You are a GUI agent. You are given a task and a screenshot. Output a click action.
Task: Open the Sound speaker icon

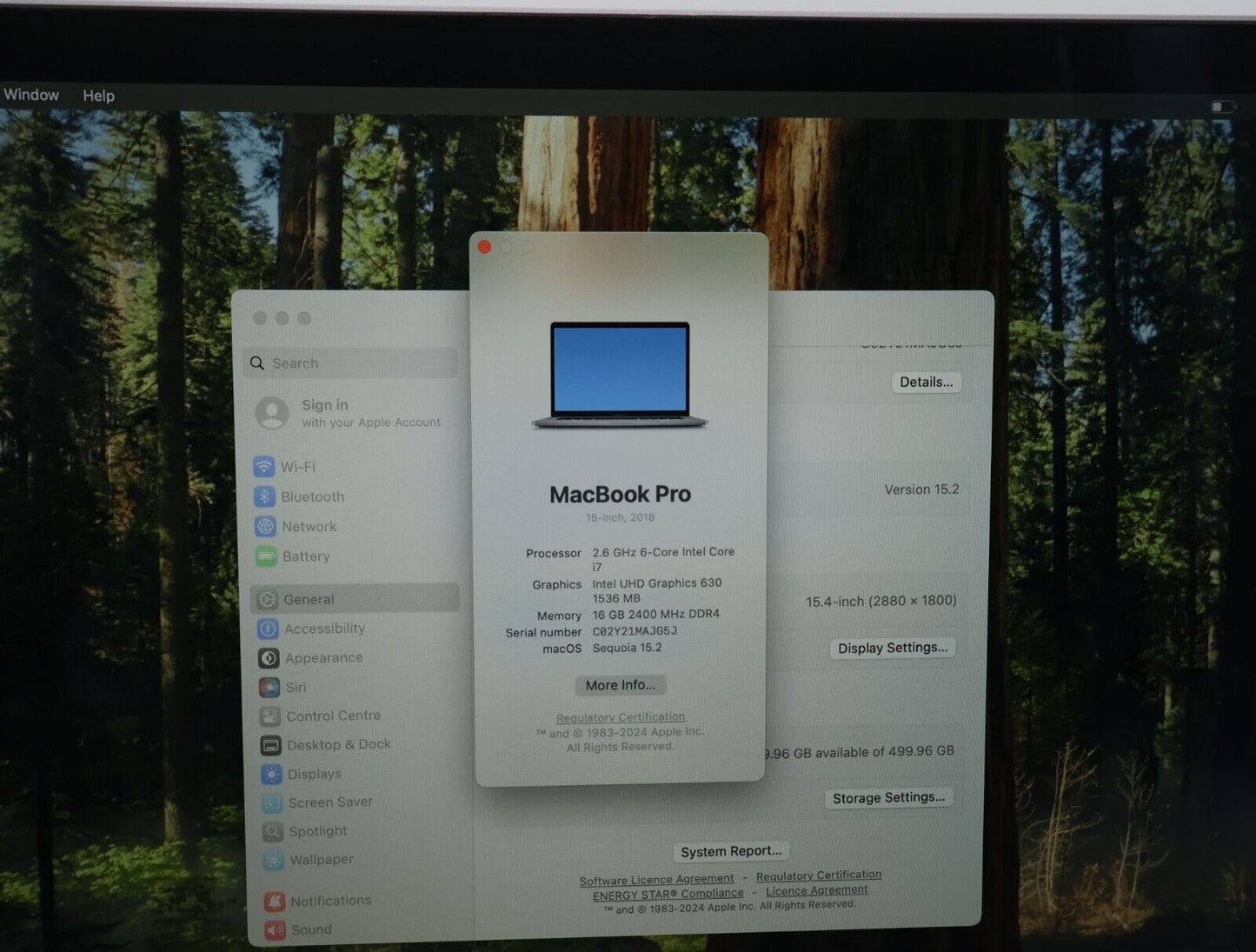276,929
